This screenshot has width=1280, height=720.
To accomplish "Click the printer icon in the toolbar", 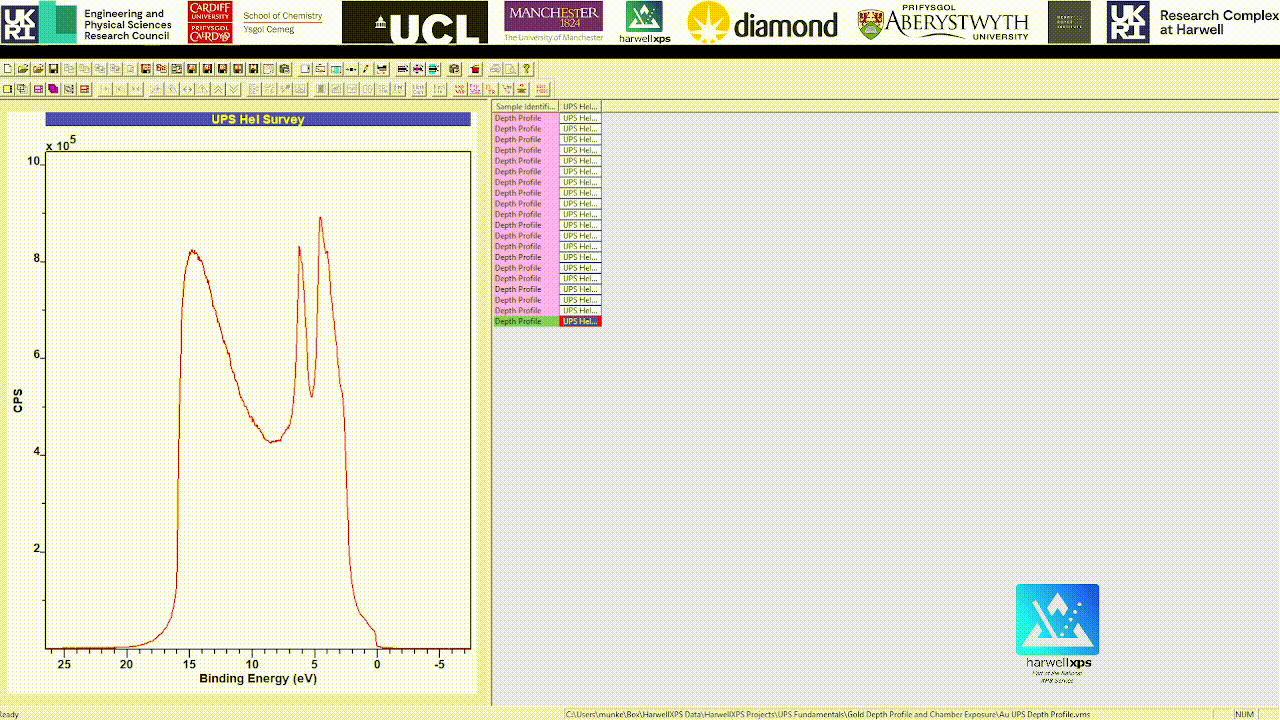I will pos(494,69).
